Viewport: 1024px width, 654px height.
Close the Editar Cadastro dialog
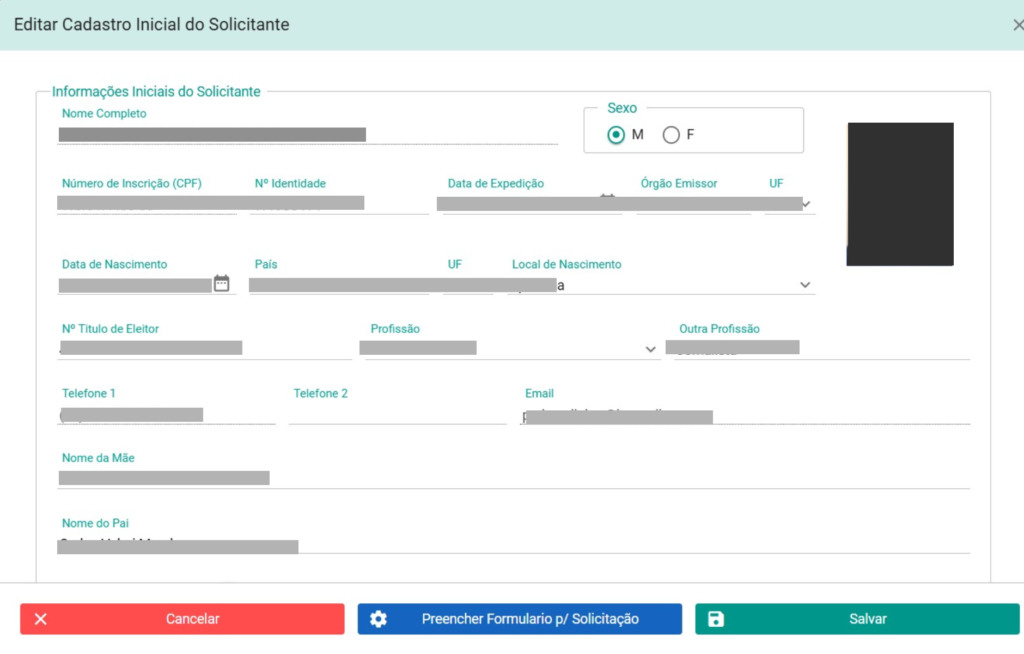coord(1018,25)
